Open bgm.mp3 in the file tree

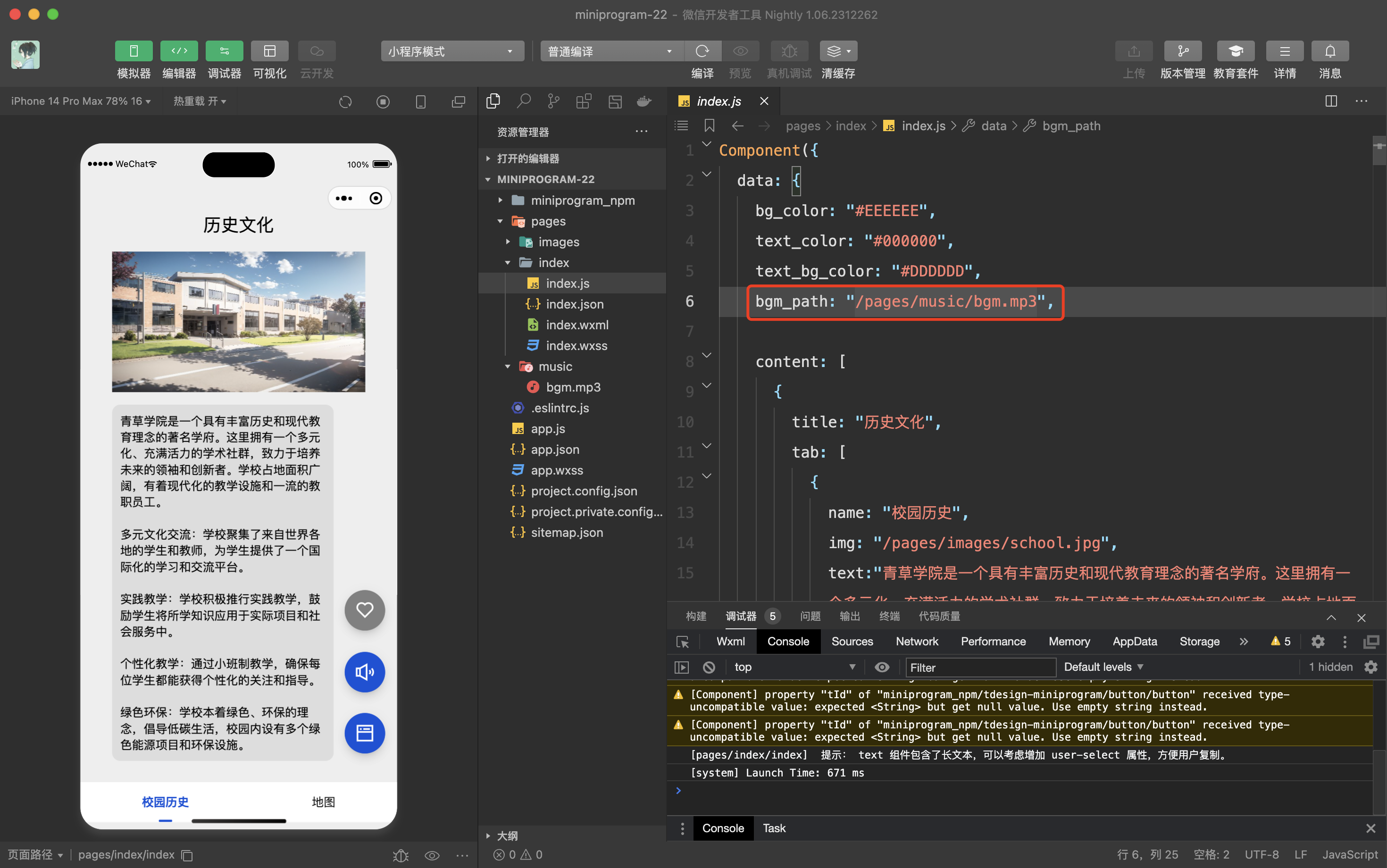(572, 387)
